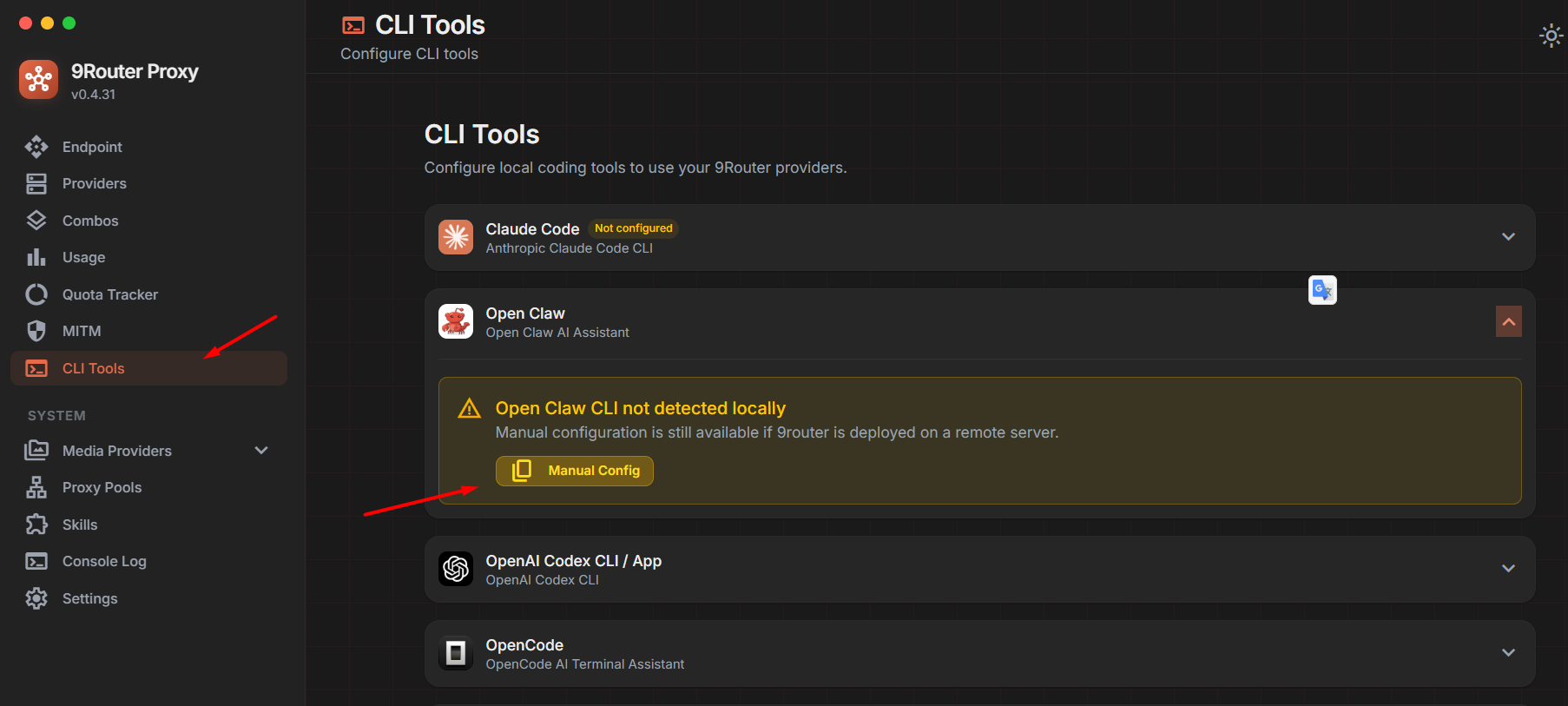Collapse the Open Claw card

1509,321
